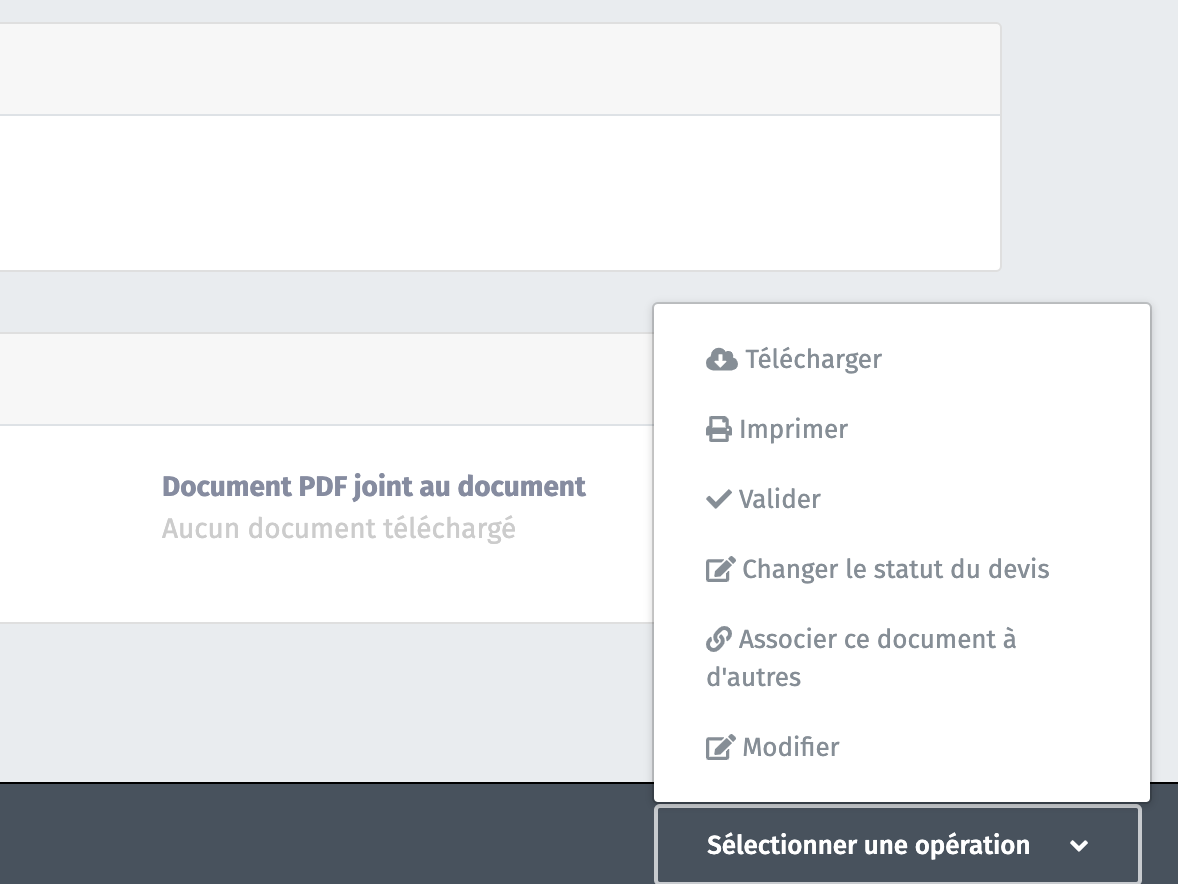The width and height of the screenshot is (1178, 884).
Task: Pick Modifier from the operations list
Action: (x=789, y=747)
